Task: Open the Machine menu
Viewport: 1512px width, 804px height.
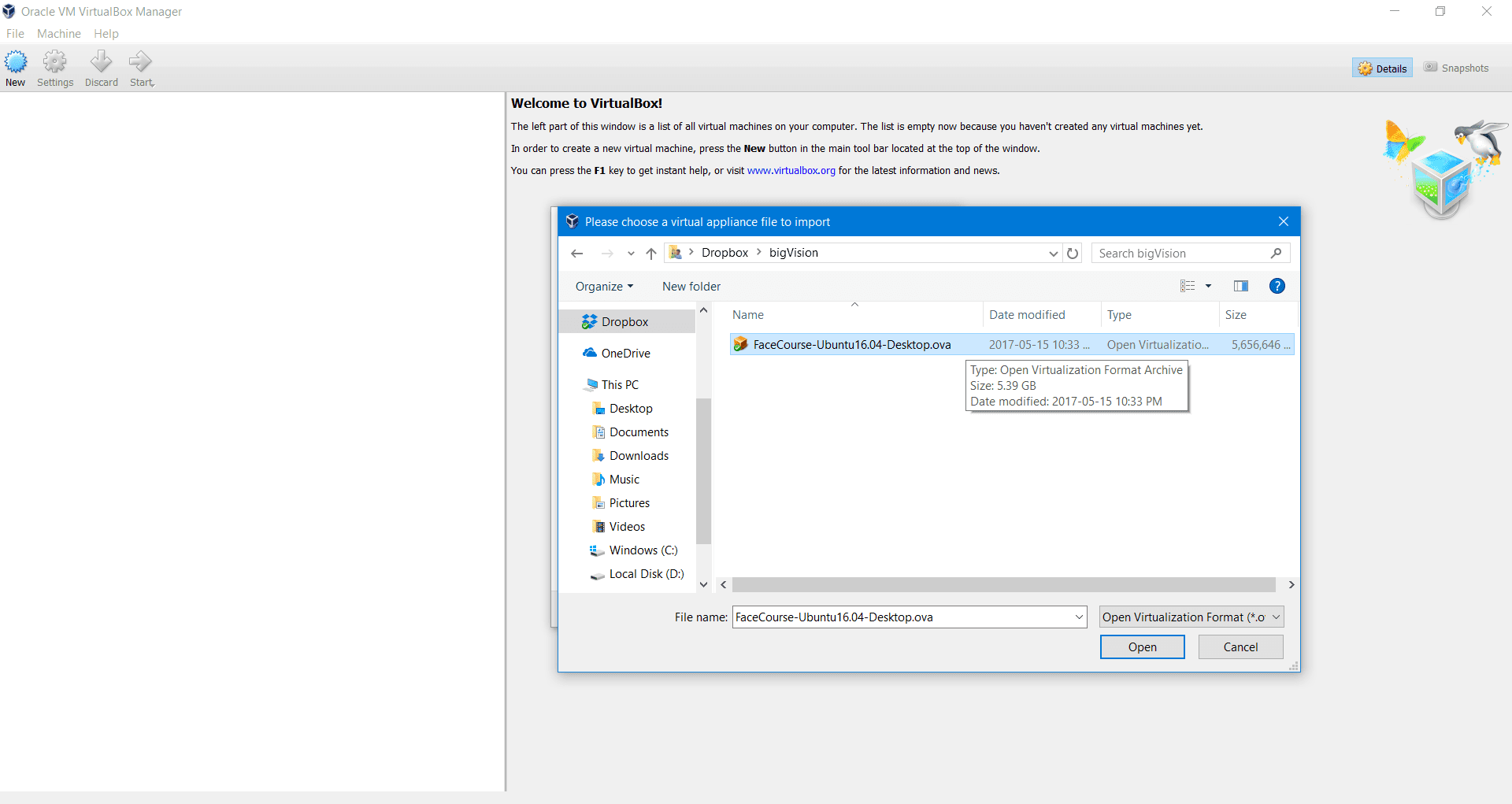Action: [x=59, y=34]
